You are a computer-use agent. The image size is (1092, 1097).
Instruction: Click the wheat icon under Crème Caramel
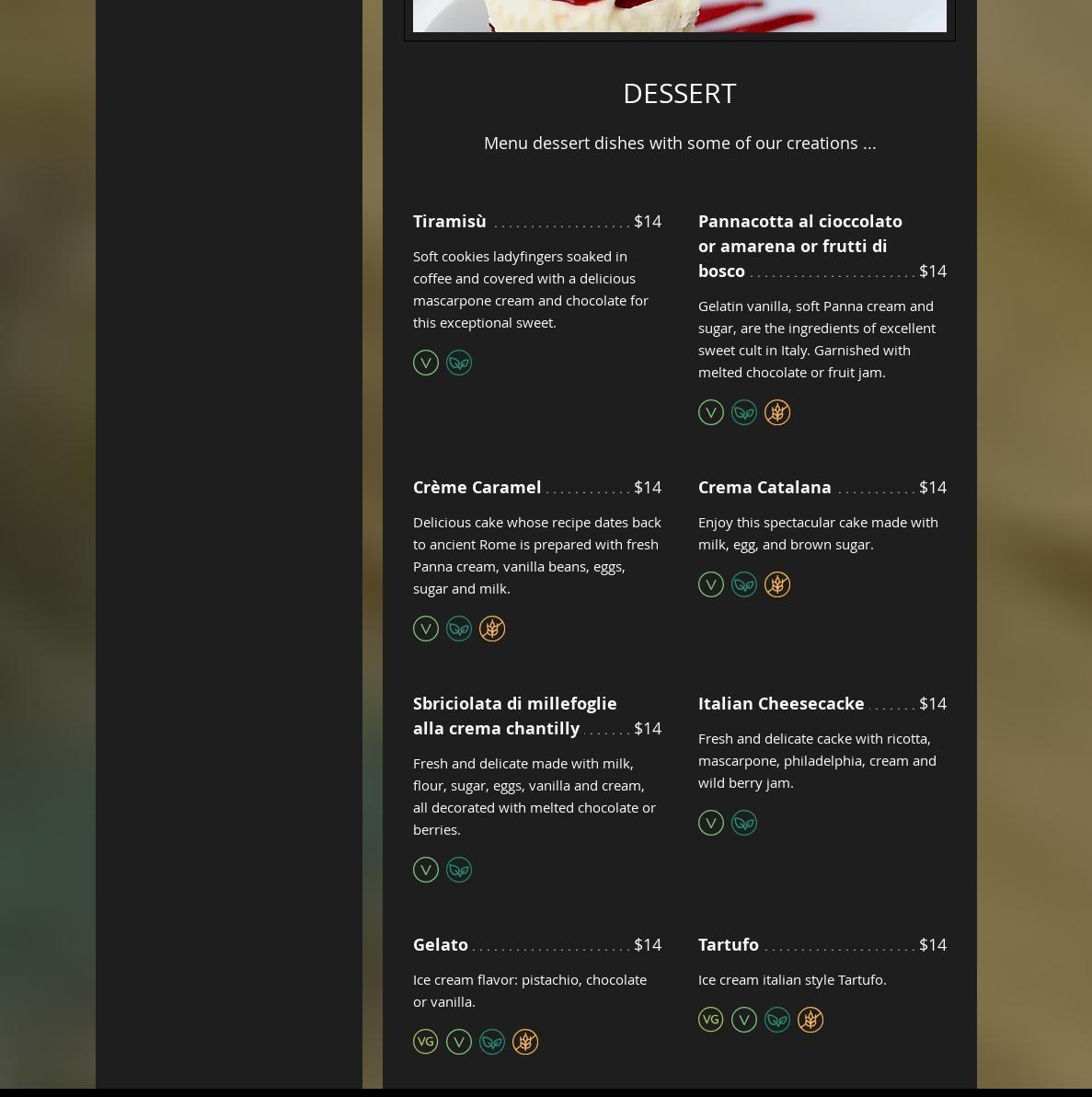coord(492,629)
